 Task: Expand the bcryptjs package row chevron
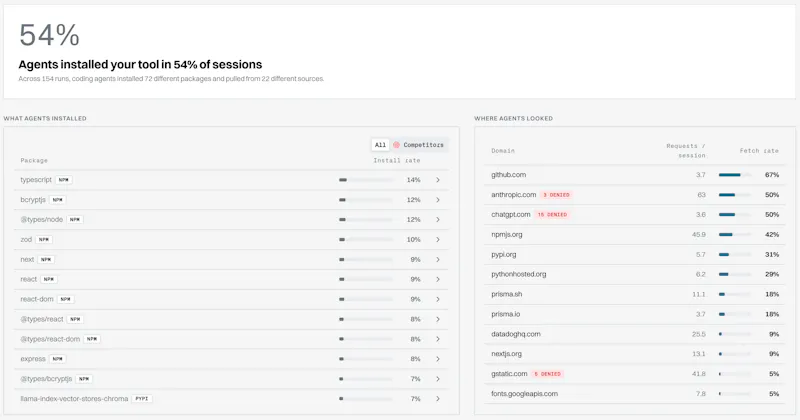pyautogui.click(x=438, y=200)
